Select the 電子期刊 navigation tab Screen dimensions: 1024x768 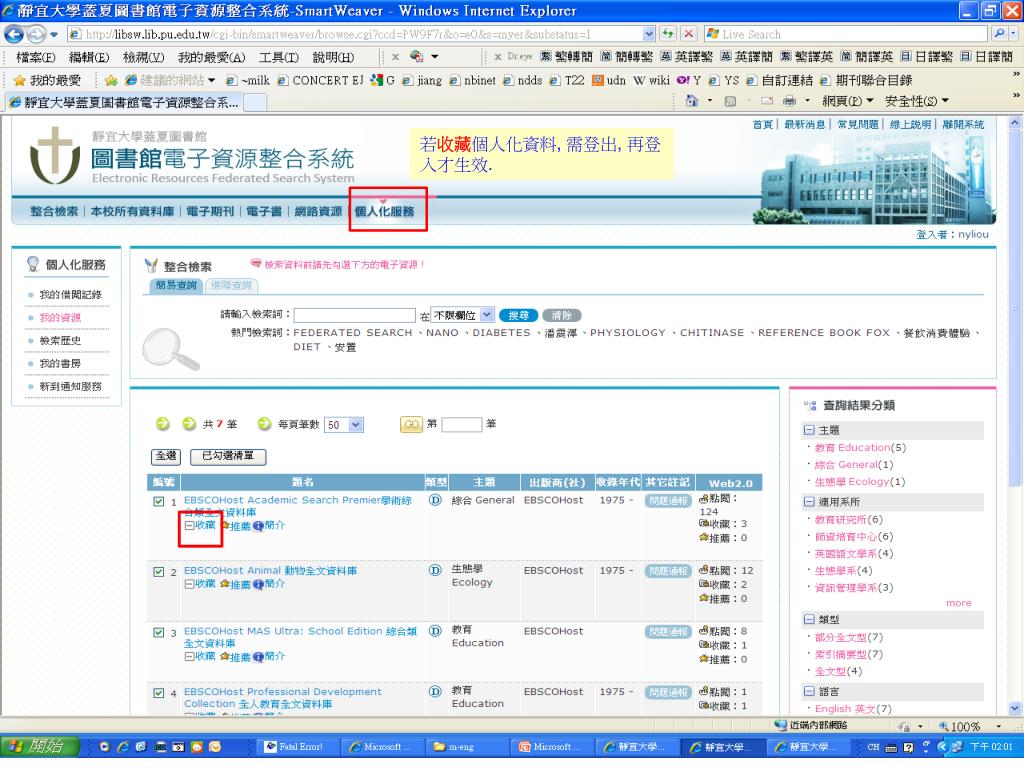210,211
